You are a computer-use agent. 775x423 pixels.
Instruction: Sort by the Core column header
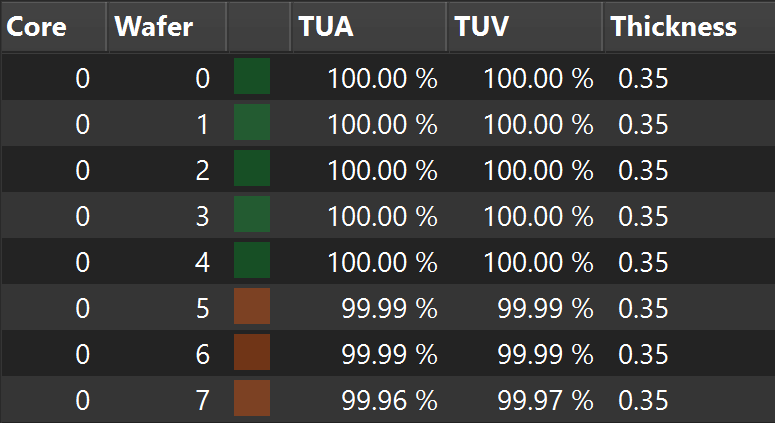(x=53, y=26)
